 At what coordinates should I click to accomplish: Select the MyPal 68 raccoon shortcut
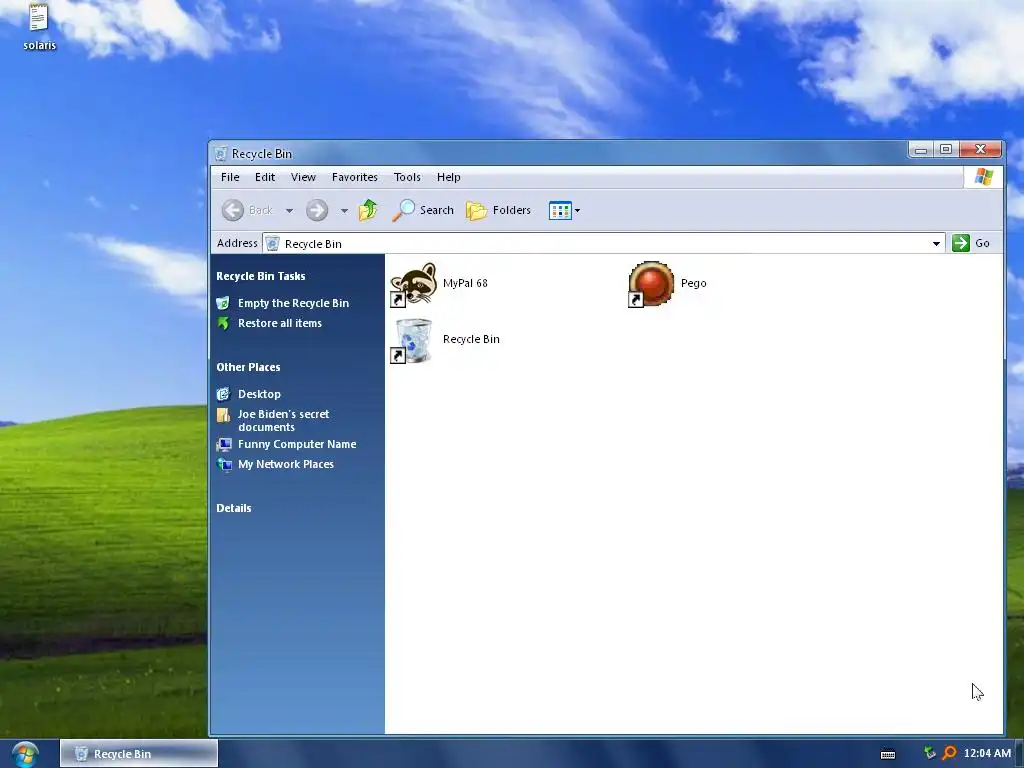413,284
